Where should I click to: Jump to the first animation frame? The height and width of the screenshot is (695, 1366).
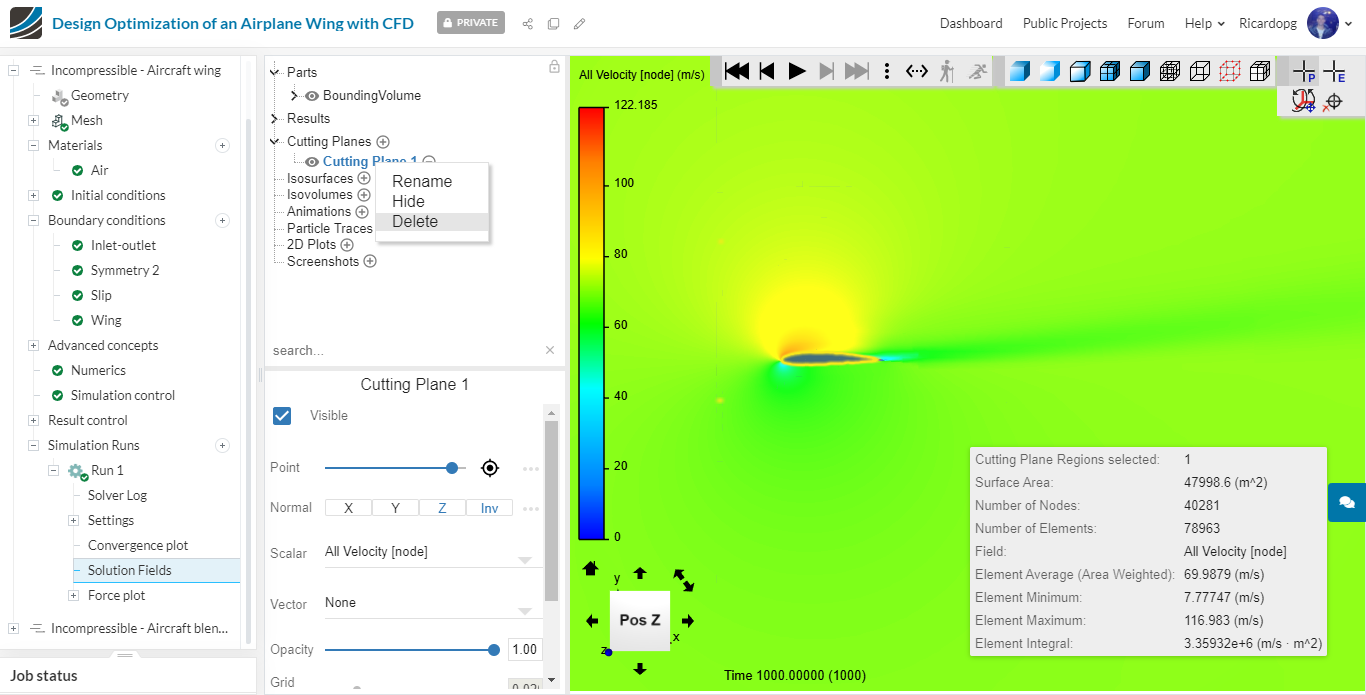coord(737,71)
